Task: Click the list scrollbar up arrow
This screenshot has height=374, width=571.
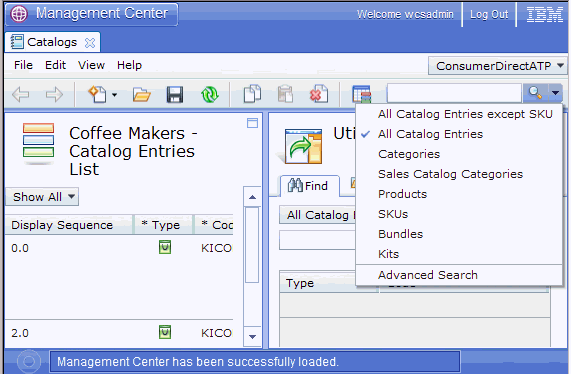Action: (x=252, y=197)
